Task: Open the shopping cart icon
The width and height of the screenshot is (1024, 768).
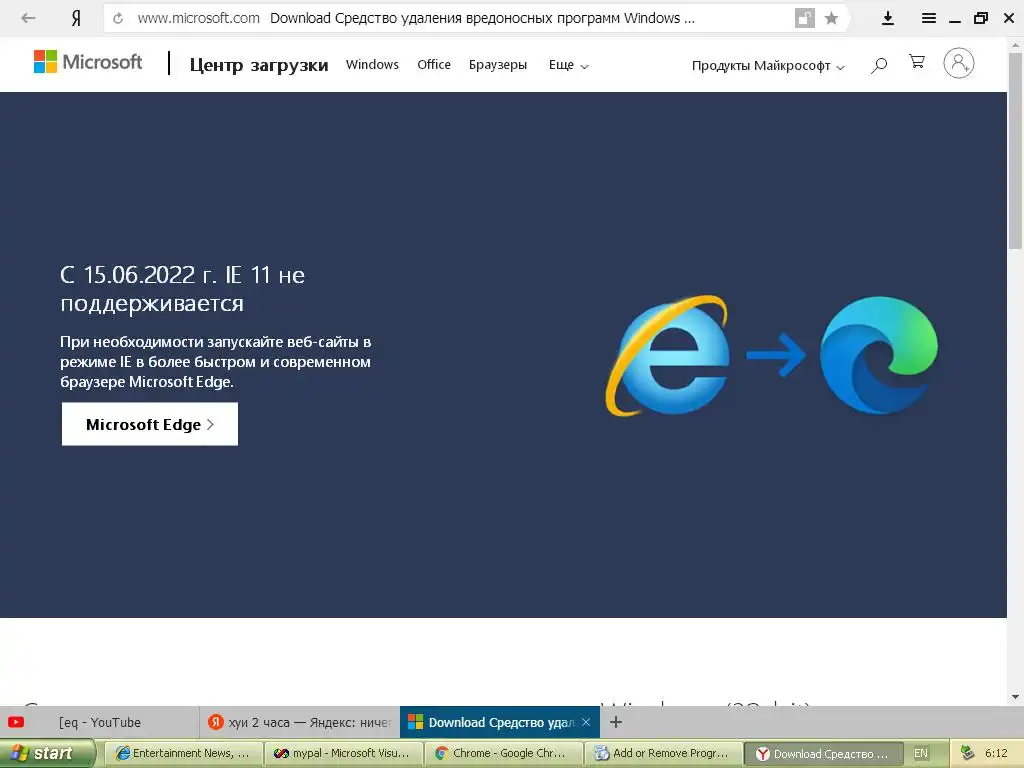Action: tap(917, 62)
